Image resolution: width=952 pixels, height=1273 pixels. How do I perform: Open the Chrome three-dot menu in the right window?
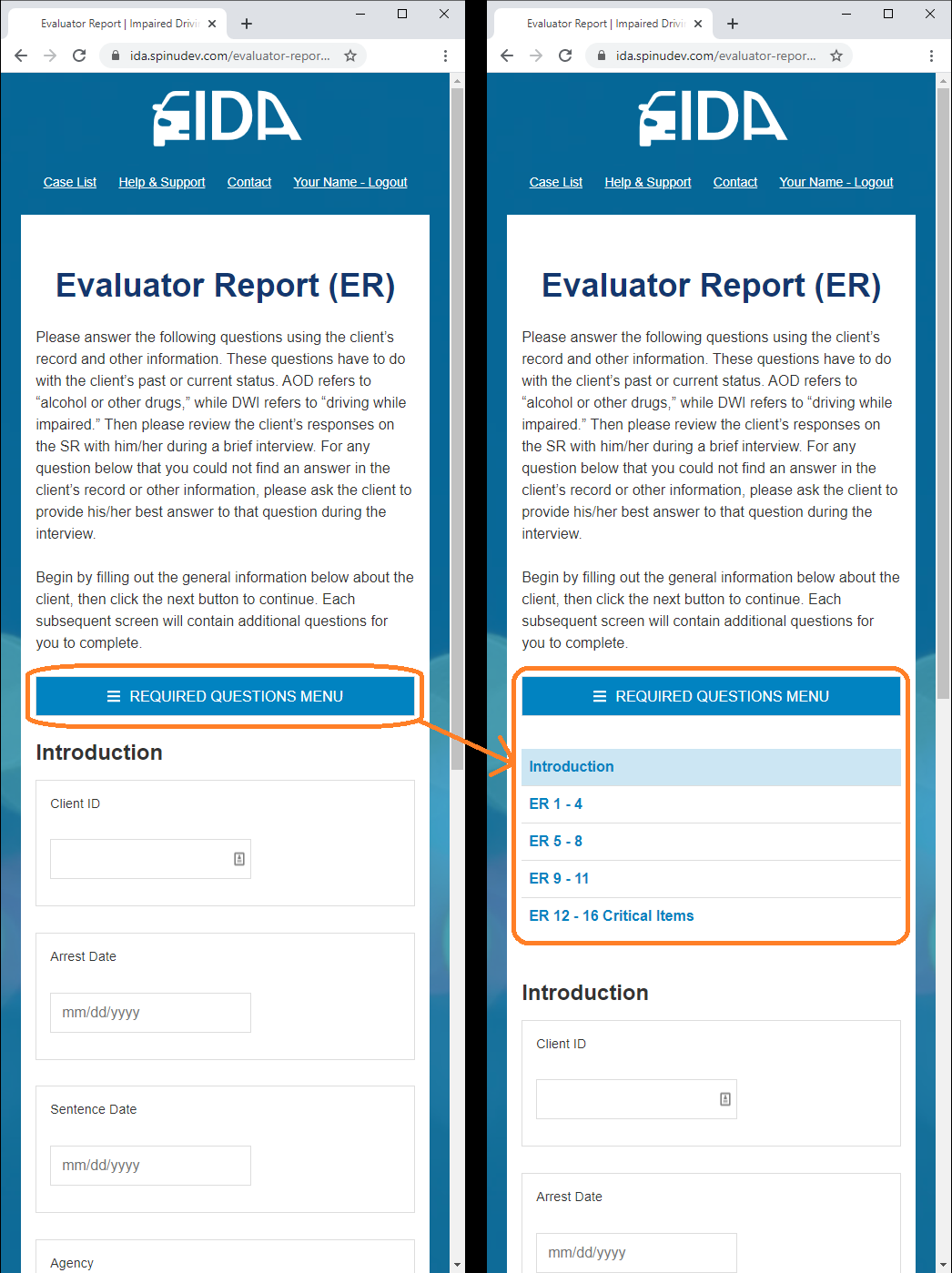(931, 56)
